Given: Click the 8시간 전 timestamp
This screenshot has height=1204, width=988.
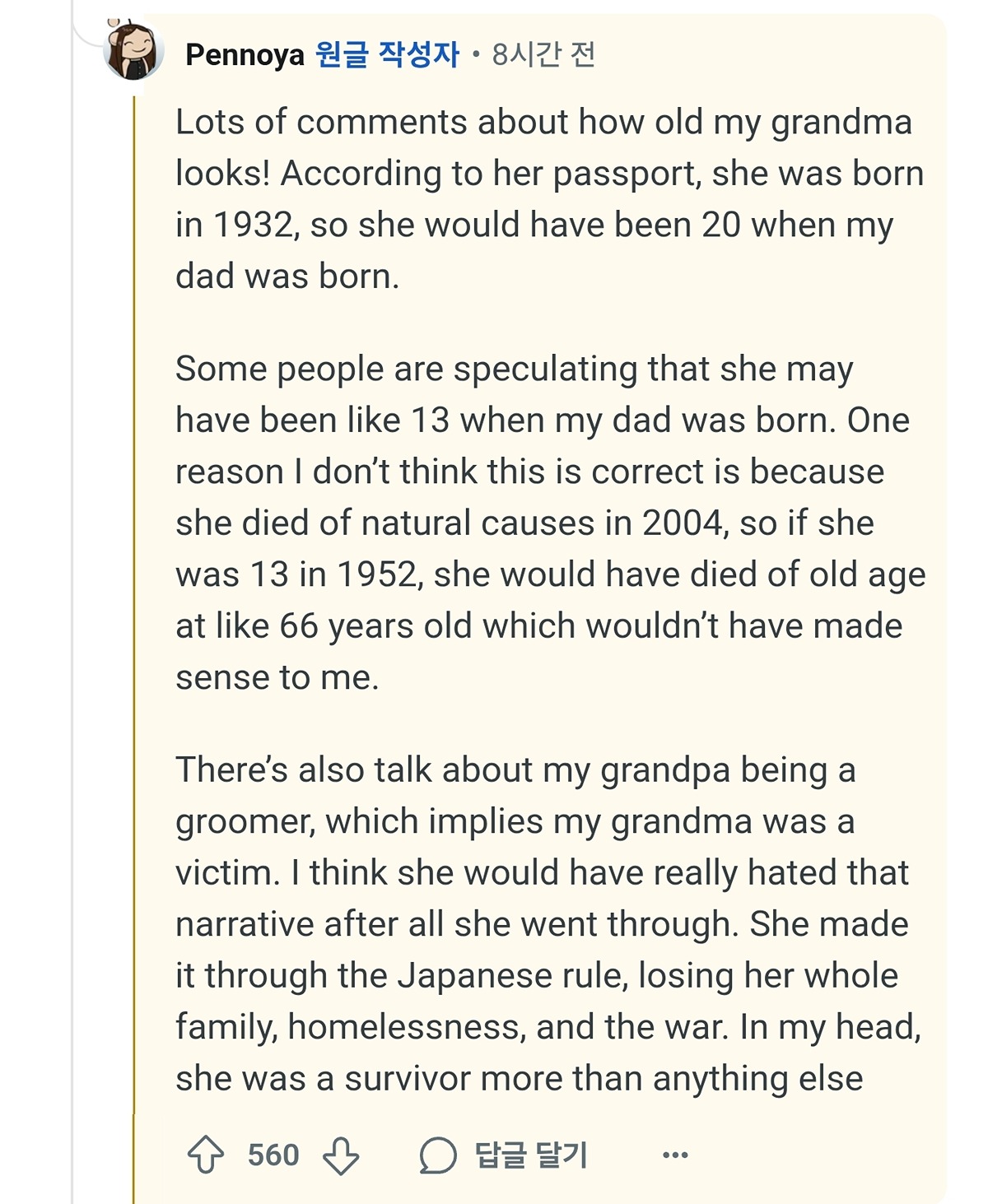Looking at the screenshot, I should [x=543, y=55].
